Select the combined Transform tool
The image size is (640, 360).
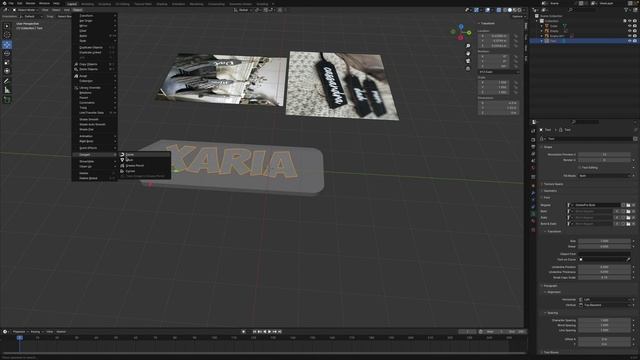pos(7,71)
